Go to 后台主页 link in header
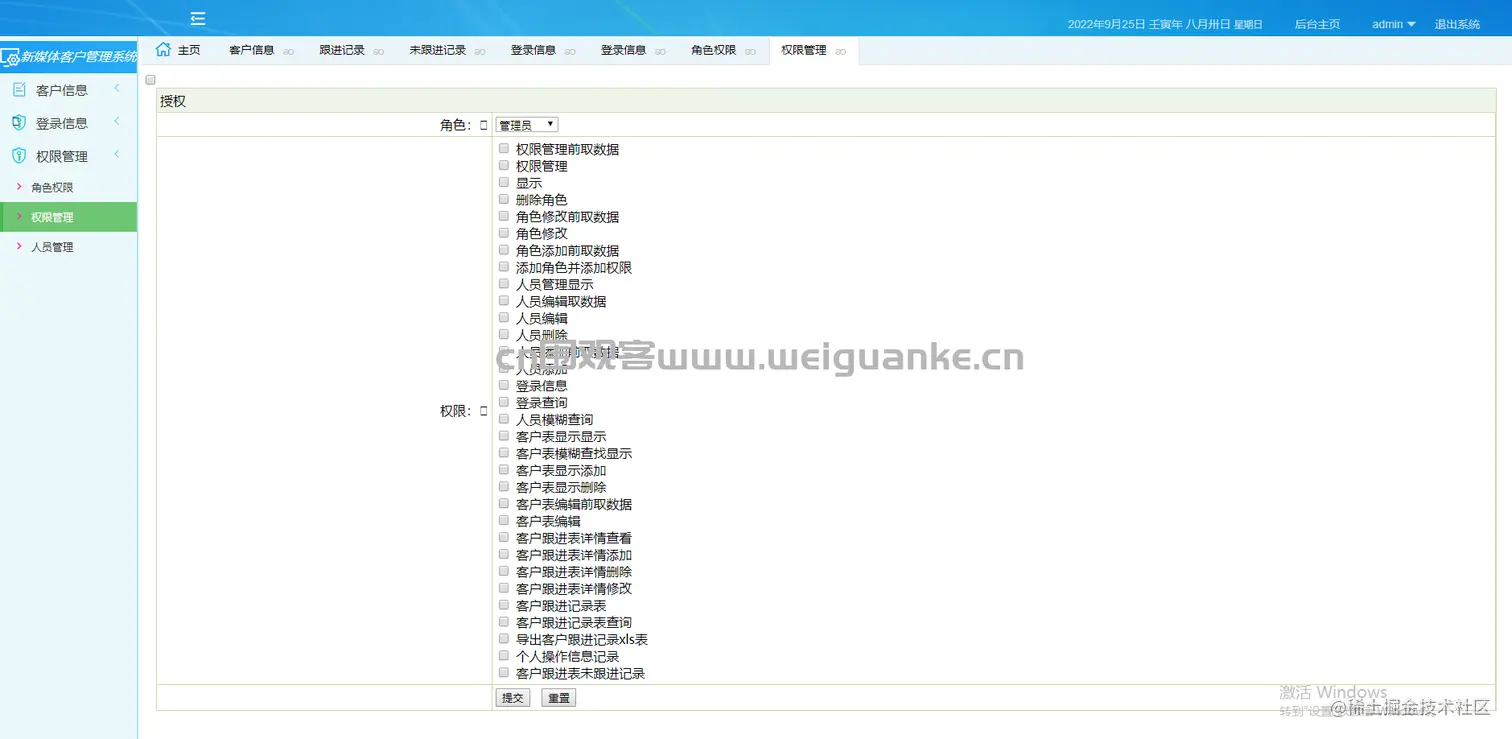Screen dimensions: 1512x739 click(1317, 24)
